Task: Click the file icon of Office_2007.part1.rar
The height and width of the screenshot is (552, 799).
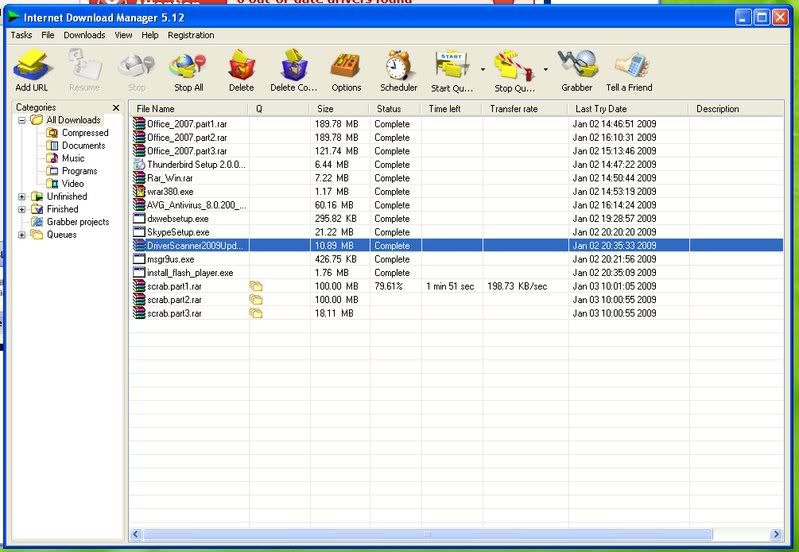Action: pyautogui.click(x=139, y=124)
